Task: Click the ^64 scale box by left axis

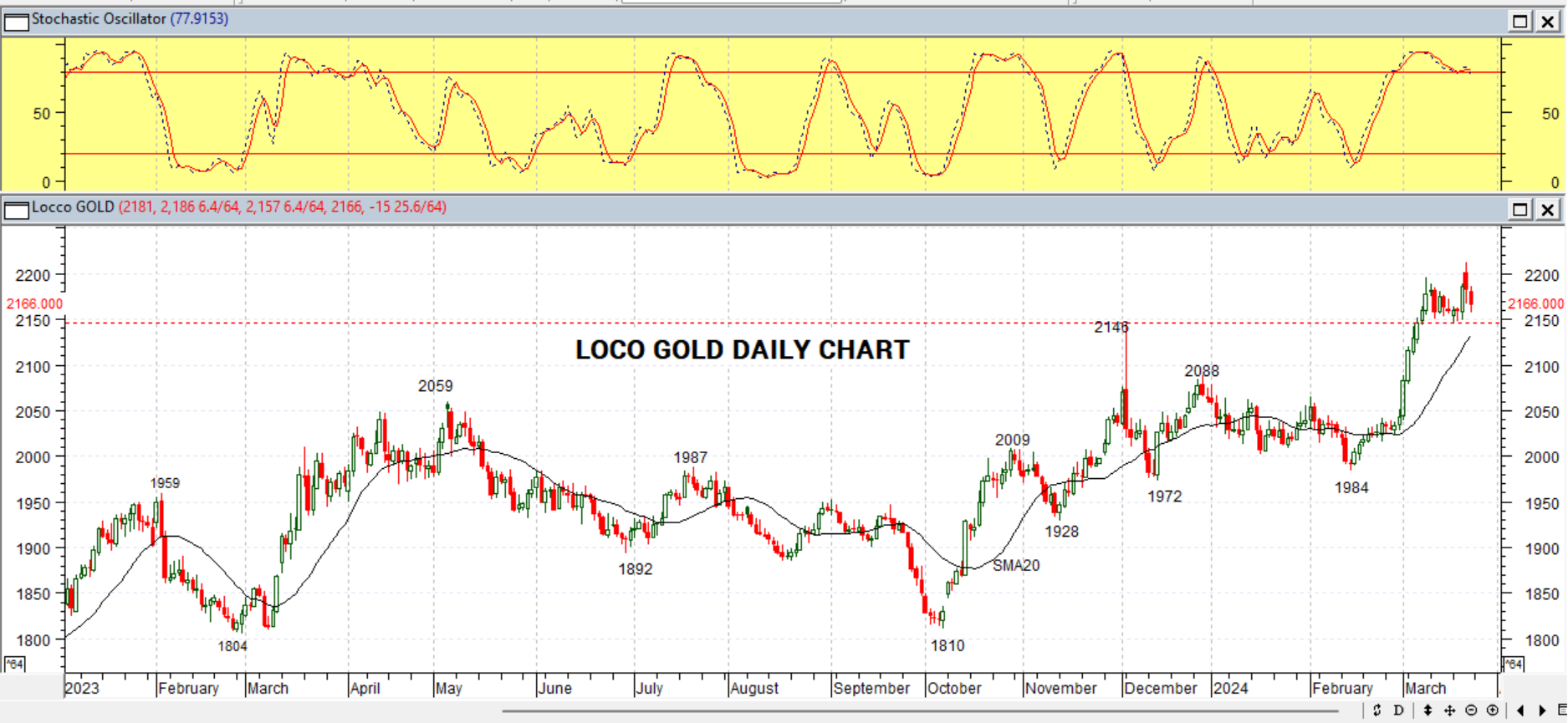Action: (x=14, y=664)
